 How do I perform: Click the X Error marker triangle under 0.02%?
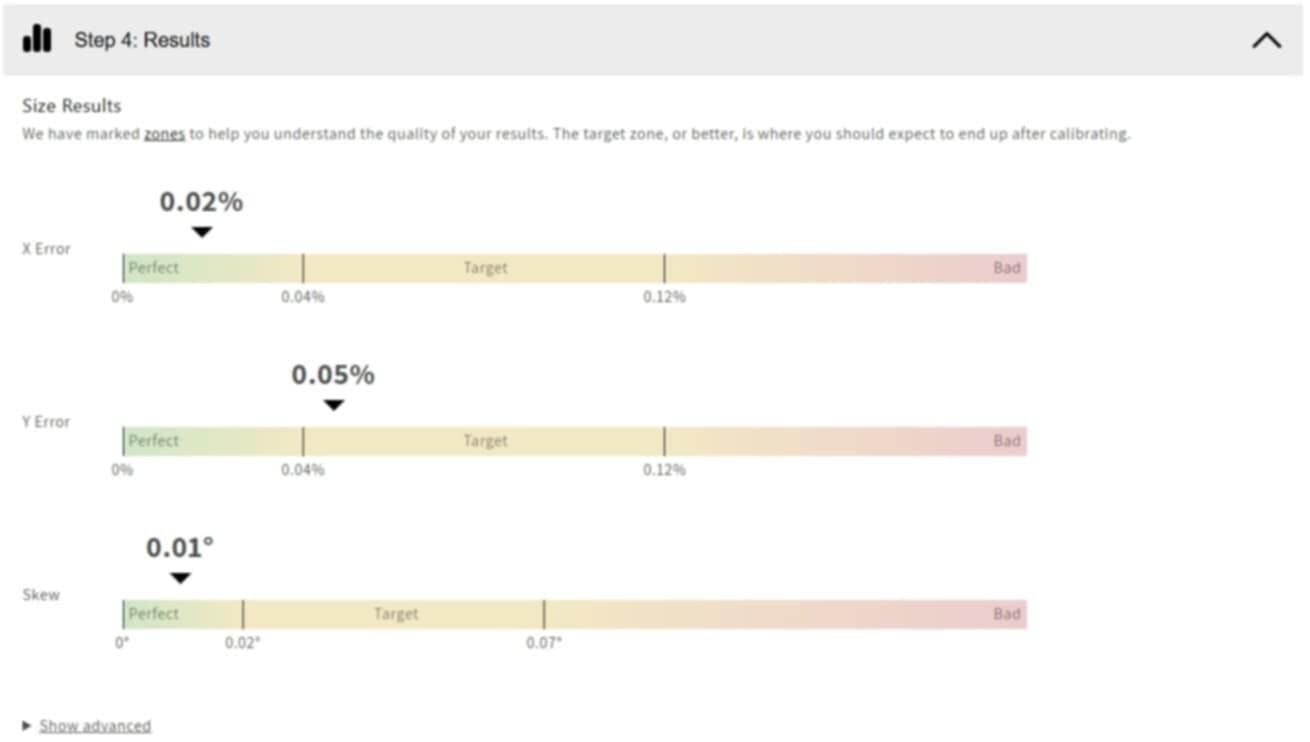coord(202,233)
